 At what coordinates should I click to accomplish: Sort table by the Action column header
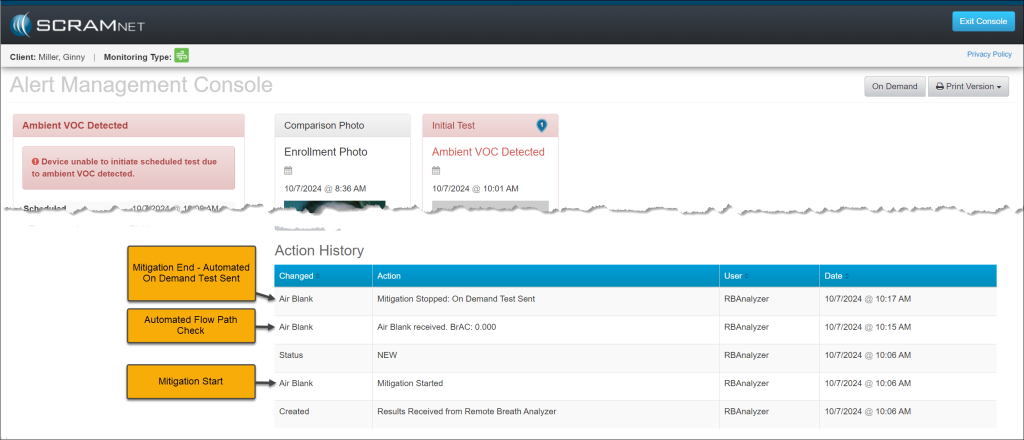[x=392, y=275]
